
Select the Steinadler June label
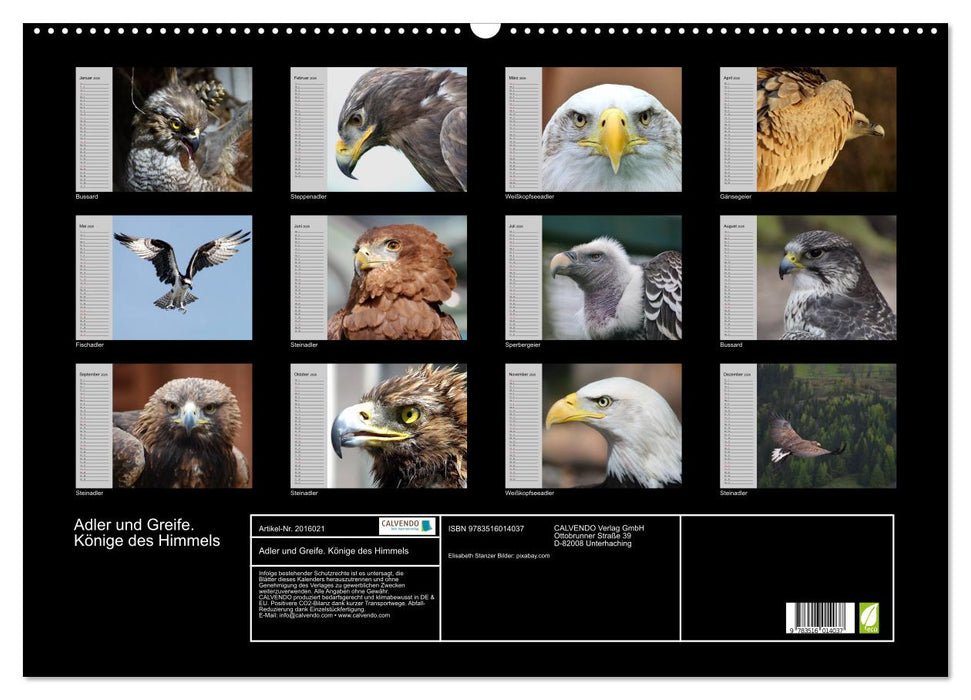pyautogui.click(x=303, y=345)
